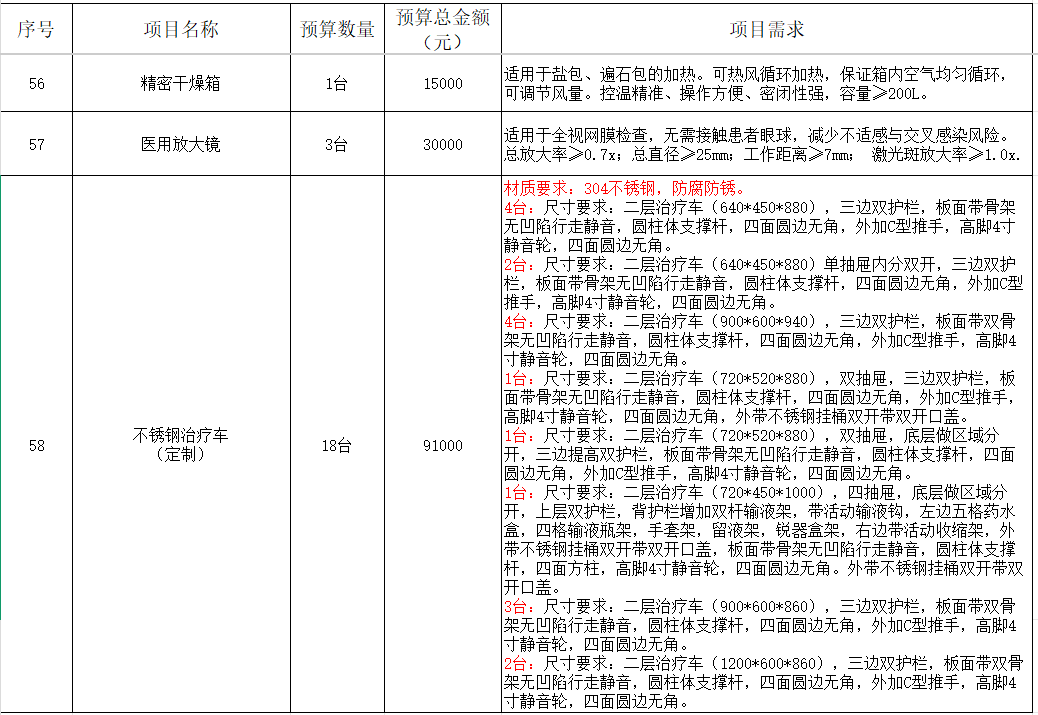Select the 项目需求 header cell

[767, 29]
